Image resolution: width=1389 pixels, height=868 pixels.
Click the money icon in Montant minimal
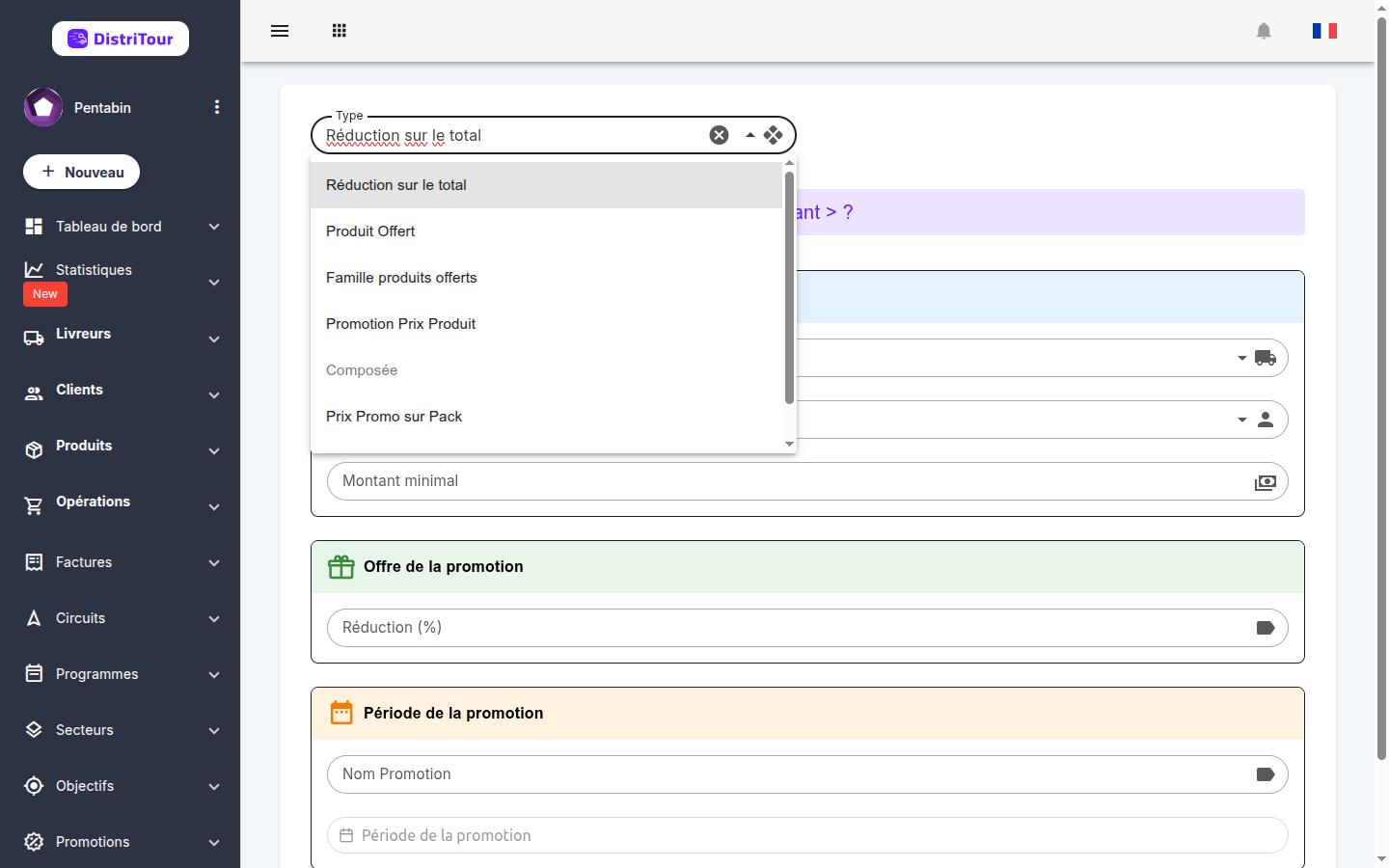click(1266, 482)
